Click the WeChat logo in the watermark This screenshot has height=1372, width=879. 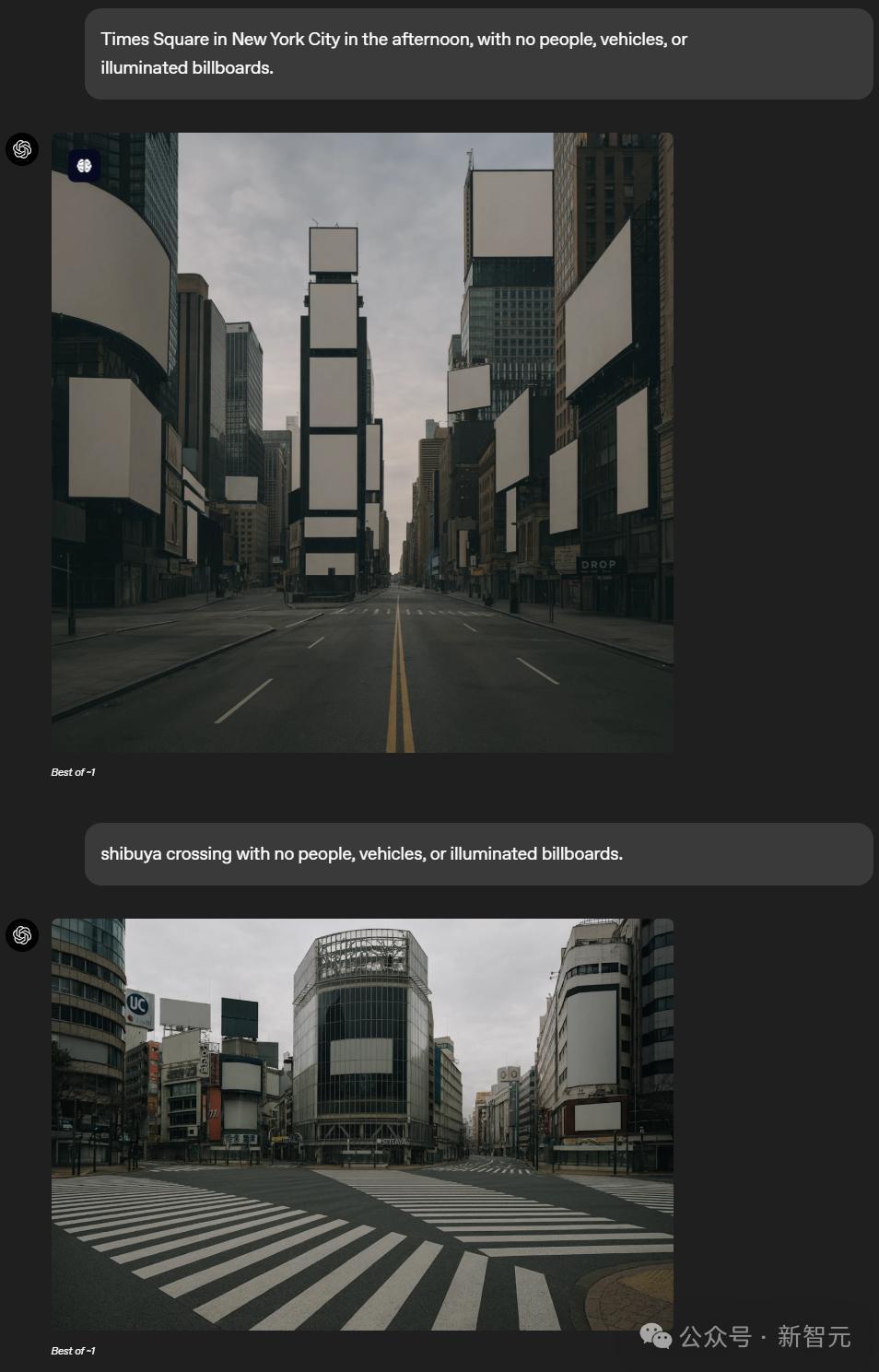pos(655,1336)
